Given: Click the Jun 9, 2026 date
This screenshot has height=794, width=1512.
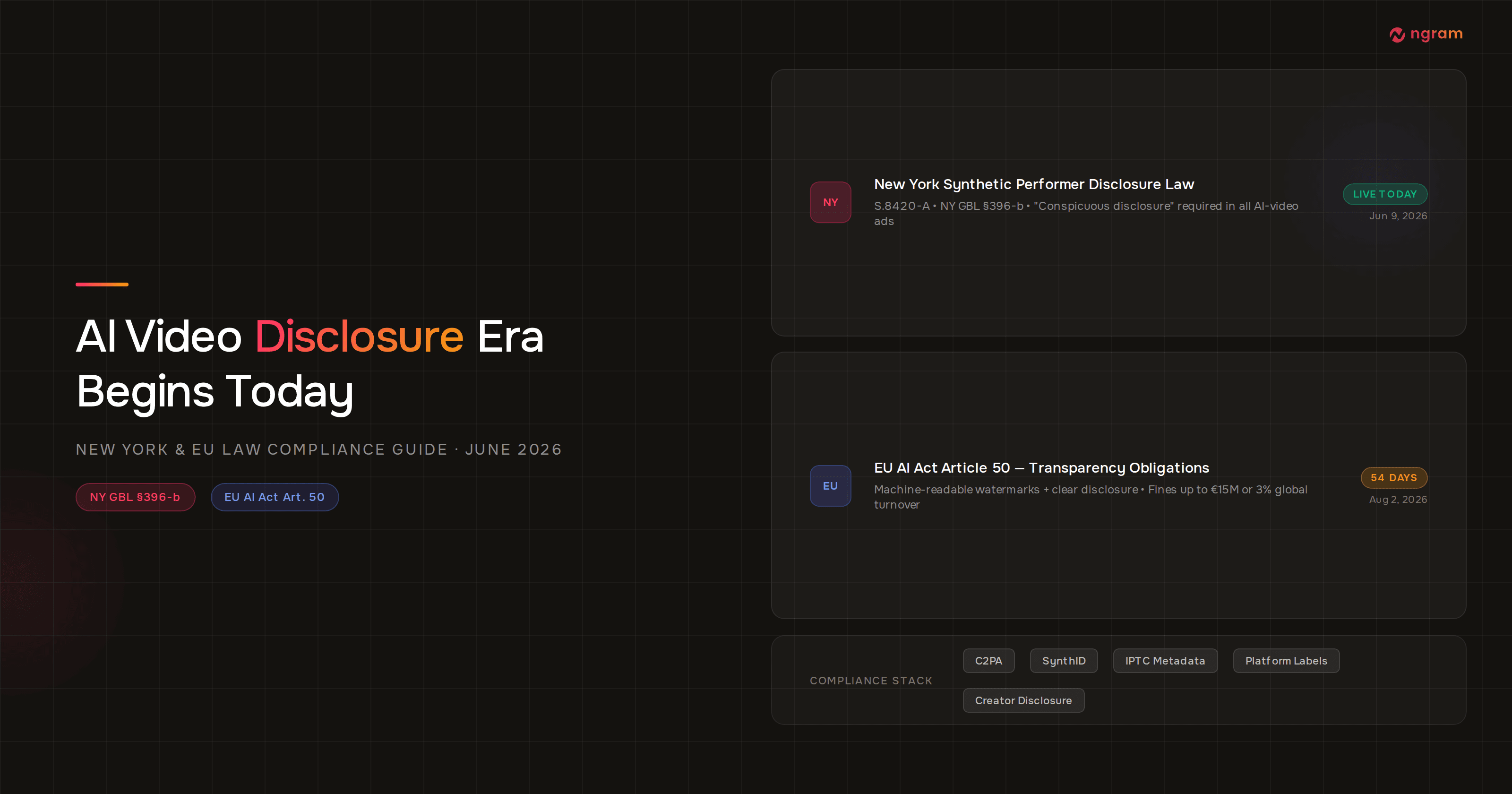Looking at the screenshot, I should [1398, 216].
